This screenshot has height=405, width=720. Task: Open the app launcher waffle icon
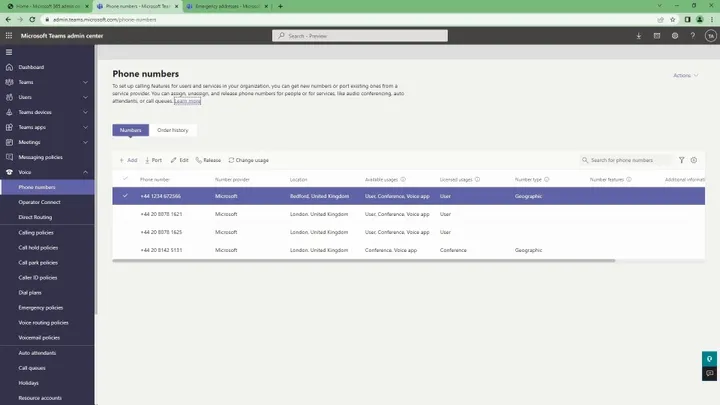[x=9, y=35]
